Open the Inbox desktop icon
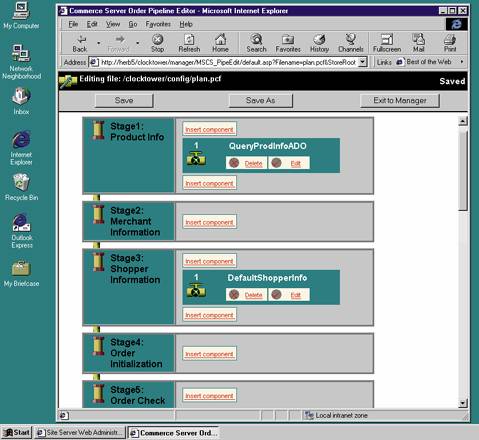Image resolution: width=479 pixels, height=440 pixels. [21, 101]
